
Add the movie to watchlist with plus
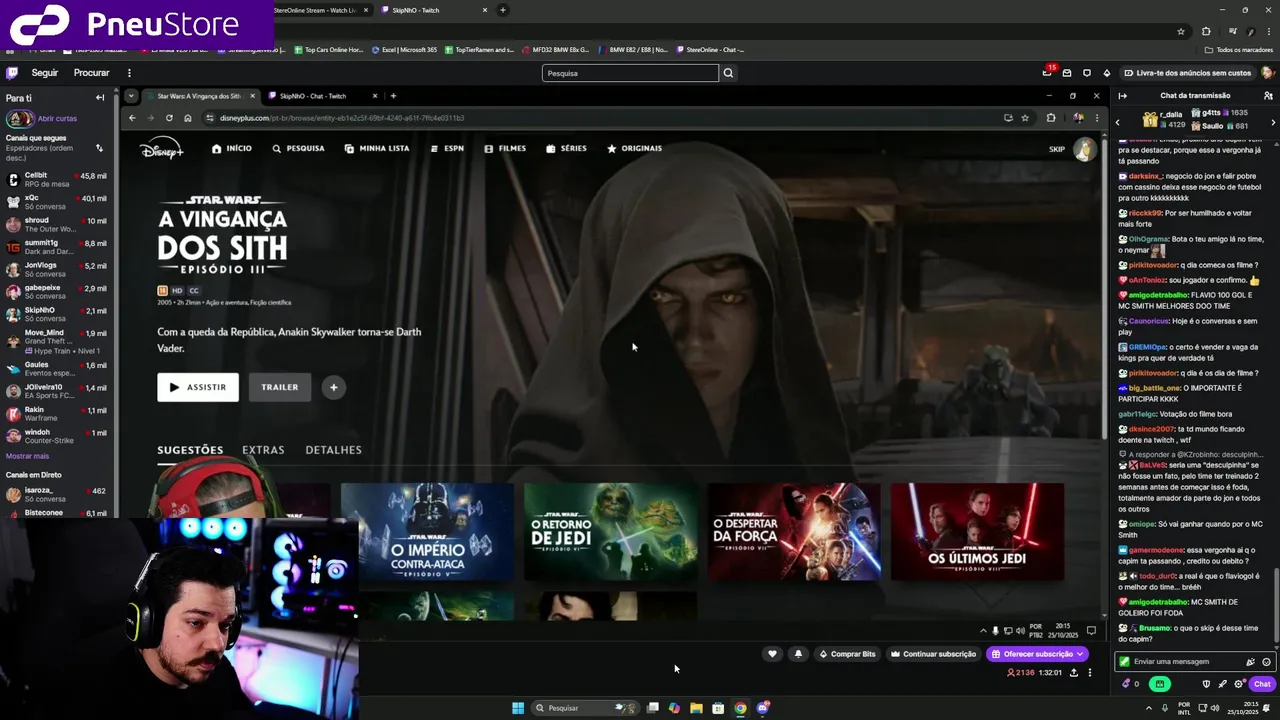pyautogui.click(x=334, y=387)
